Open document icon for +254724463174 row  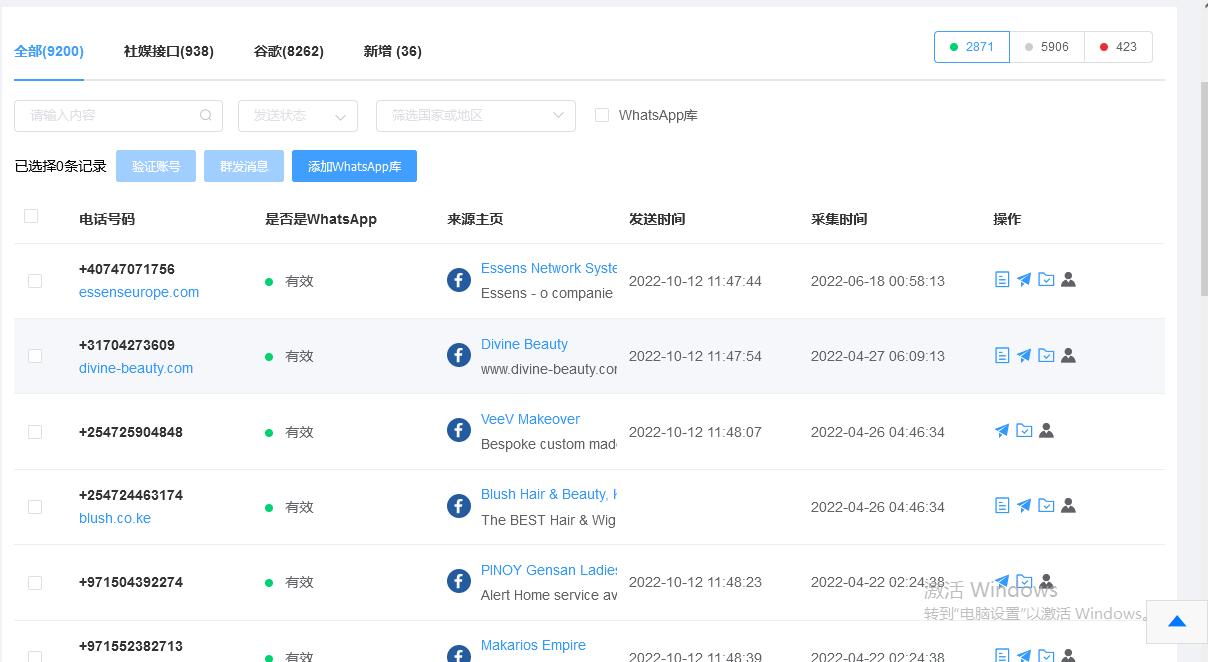click(1002, 506)
